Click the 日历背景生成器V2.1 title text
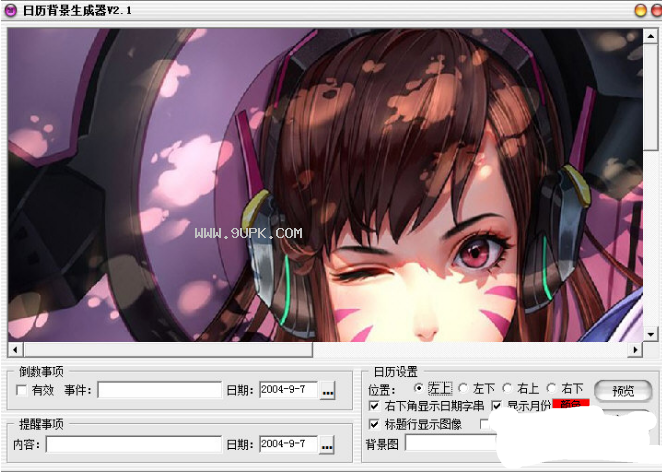 point(77,10)
